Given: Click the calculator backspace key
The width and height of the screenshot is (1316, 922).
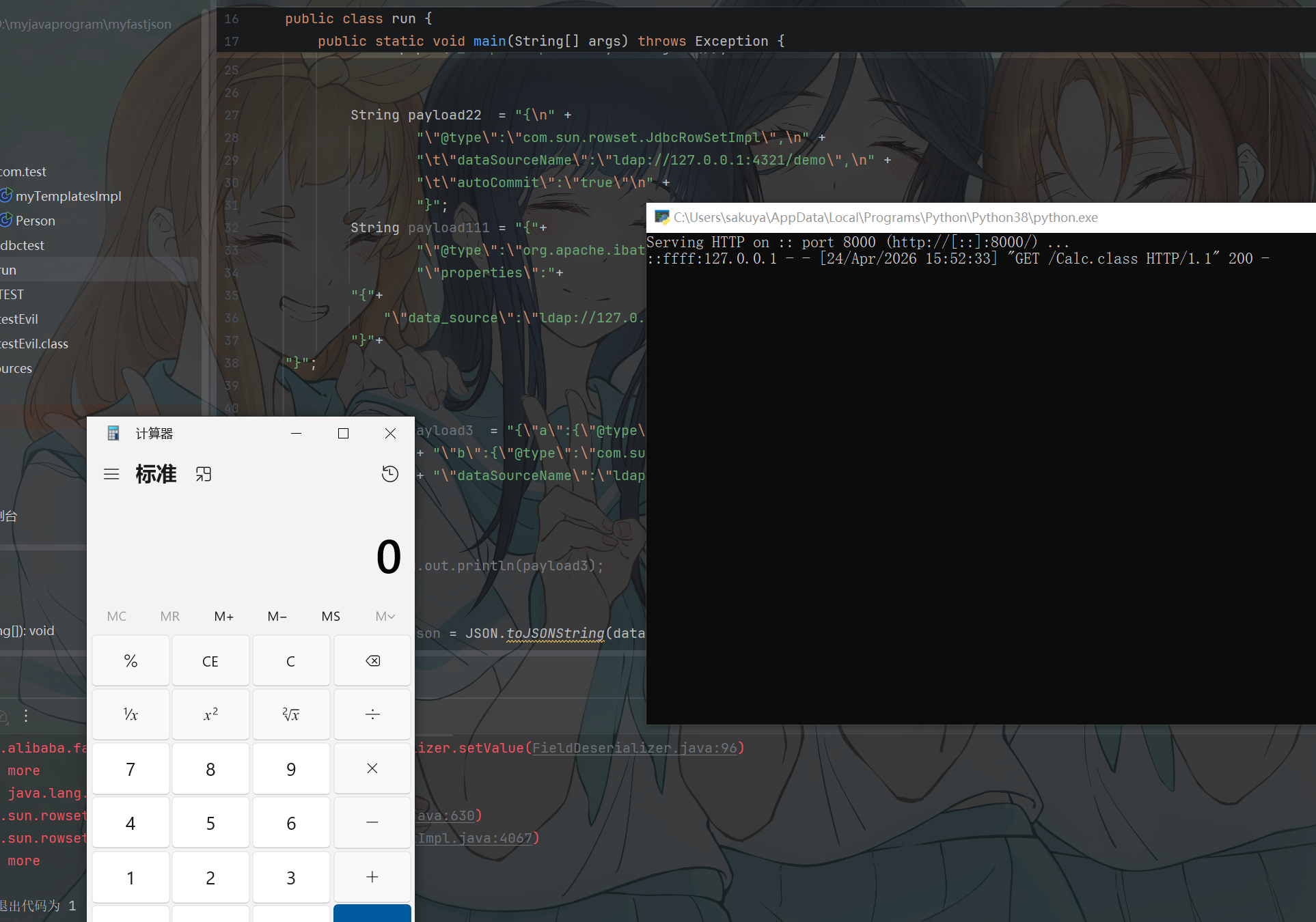Looking at the screenshot, I should [x=372, y=660].
